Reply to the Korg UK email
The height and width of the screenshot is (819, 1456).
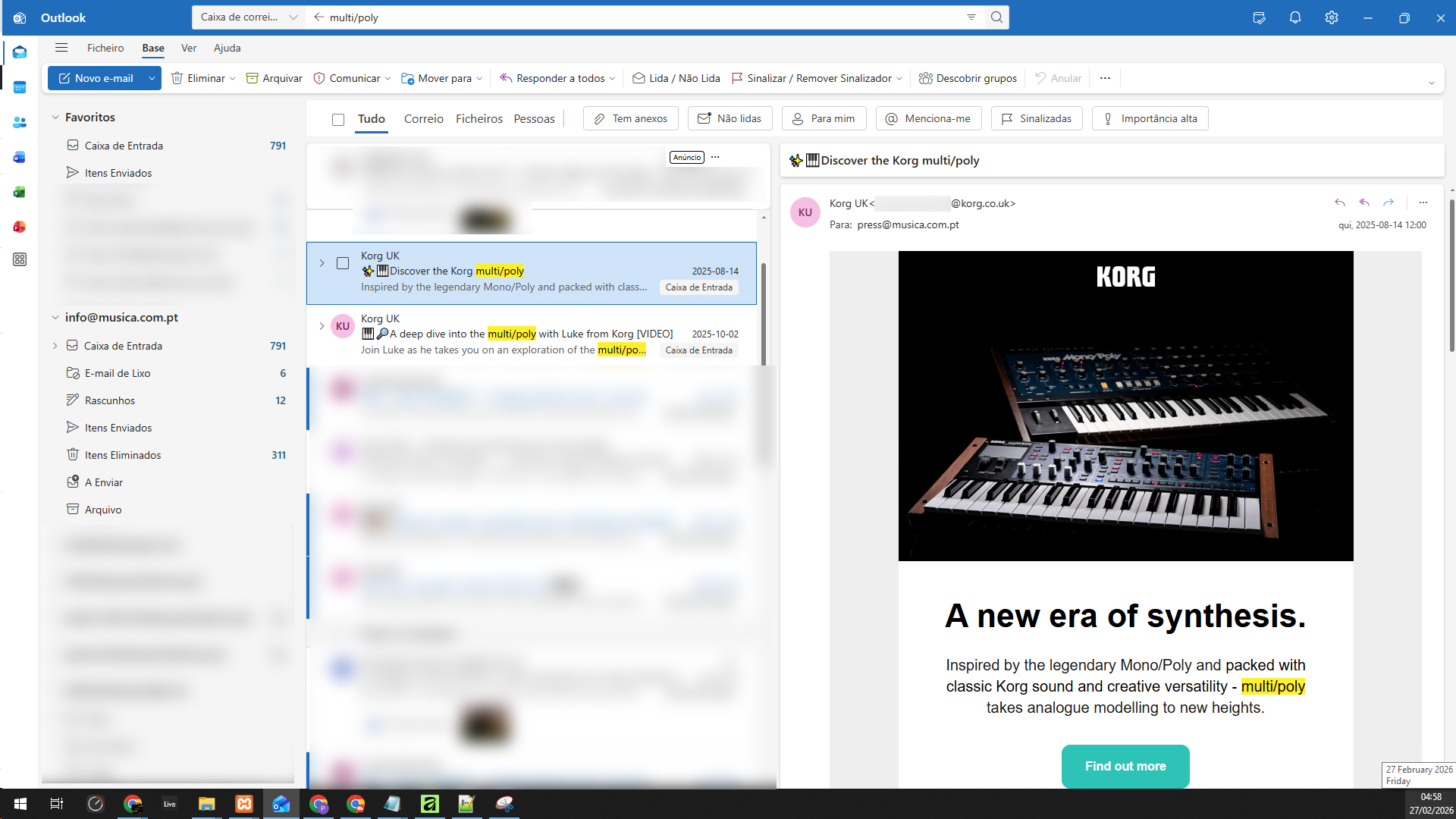1340,202
